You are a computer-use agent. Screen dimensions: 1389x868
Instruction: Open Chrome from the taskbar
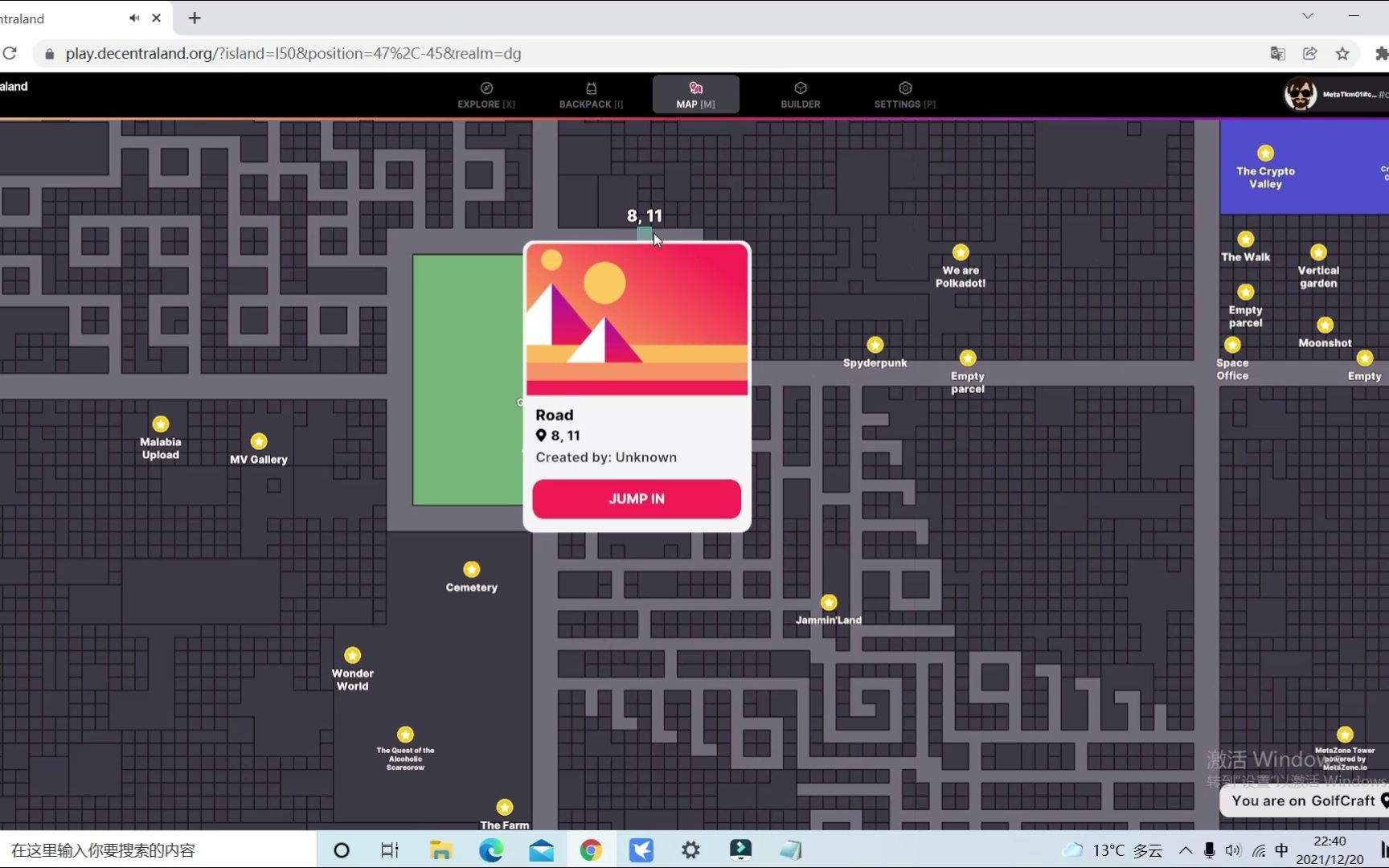tap(591, 850)
